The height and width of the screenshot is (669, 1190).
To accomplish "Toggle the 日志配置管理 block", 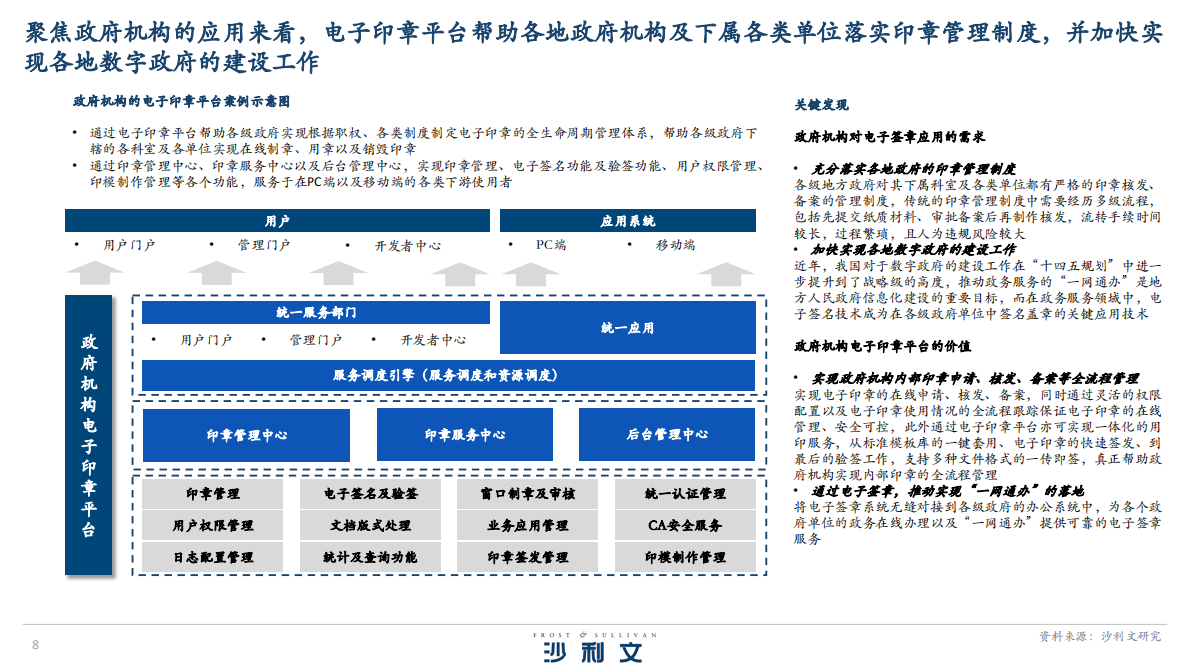I will [x=212, y=556].
